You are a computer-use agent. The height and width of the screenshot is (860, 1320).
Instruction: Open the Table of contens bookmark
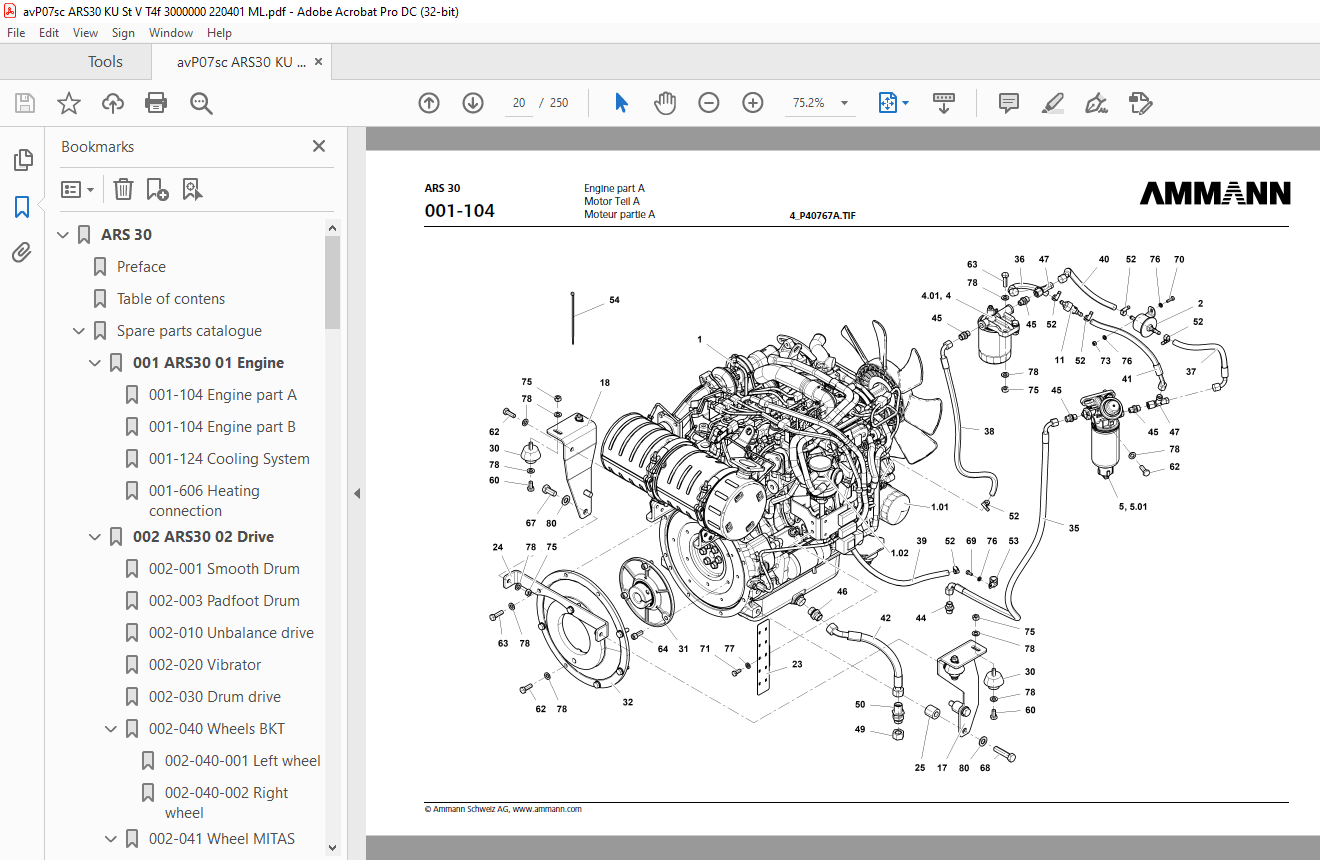[x=171, y=299]
